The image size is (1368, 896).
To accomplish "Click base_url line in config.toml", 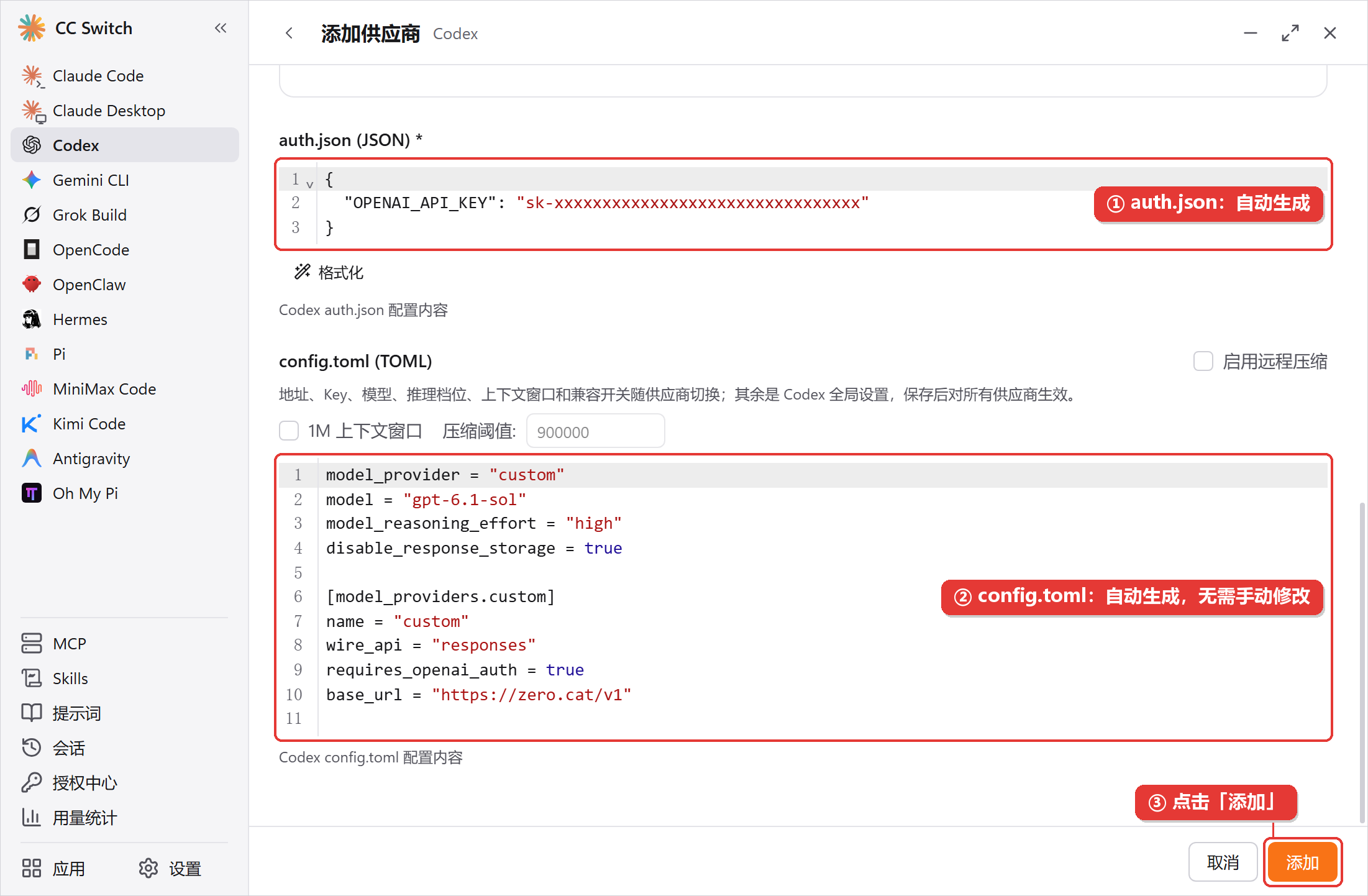I will 478,695.
